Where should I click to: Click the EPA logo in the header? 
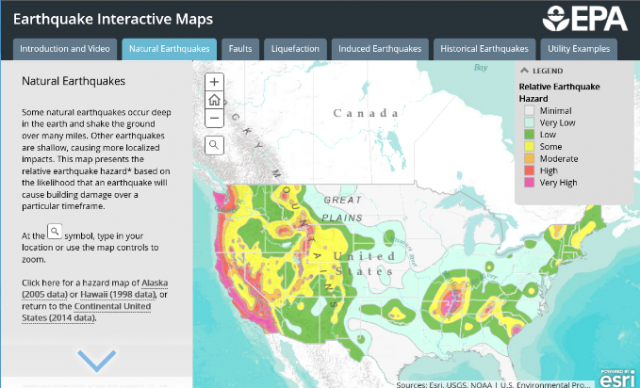click(x=585, y=18)
